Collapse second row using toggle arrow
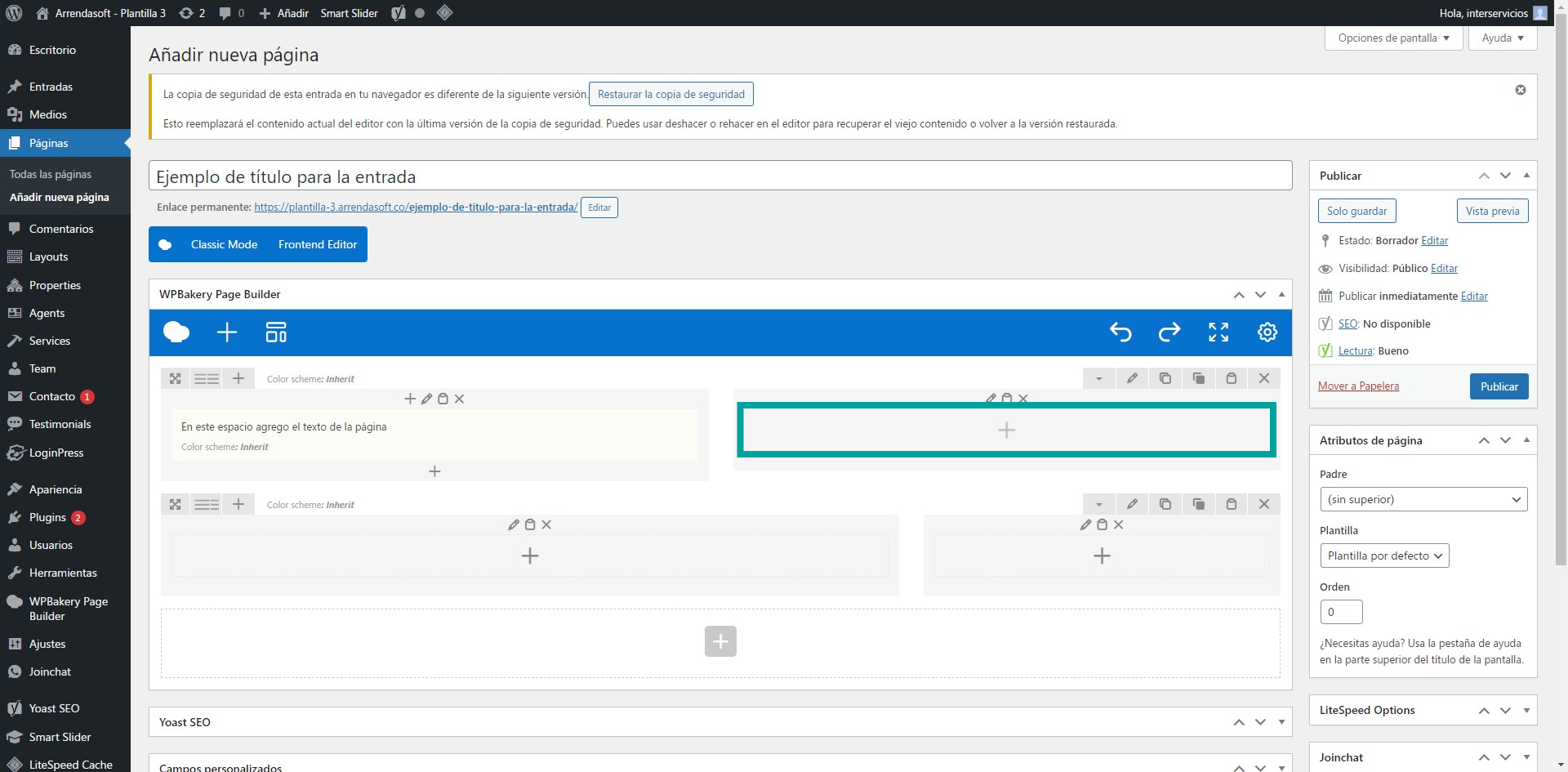Viewport: 1568px width, 772px height. coord(1099,505)
